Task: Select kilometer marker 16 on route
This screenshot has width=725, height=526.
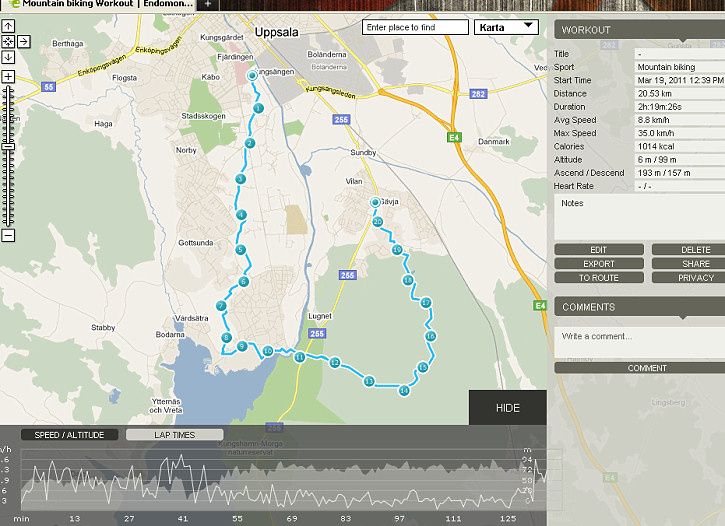Action: [x=430, y=336]
